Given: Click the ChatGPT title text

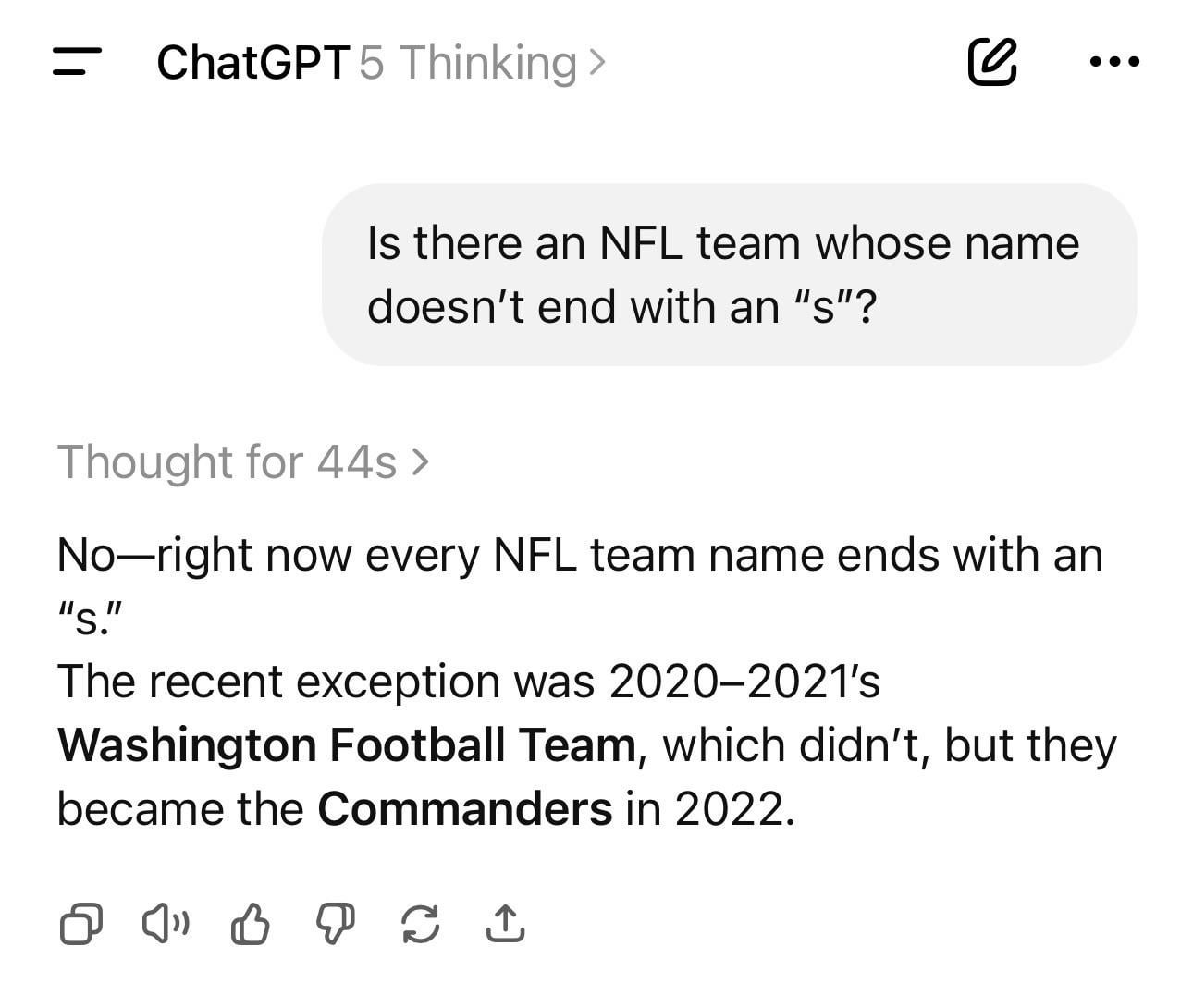Looking at the screenshot, I should tap(253, 63).
